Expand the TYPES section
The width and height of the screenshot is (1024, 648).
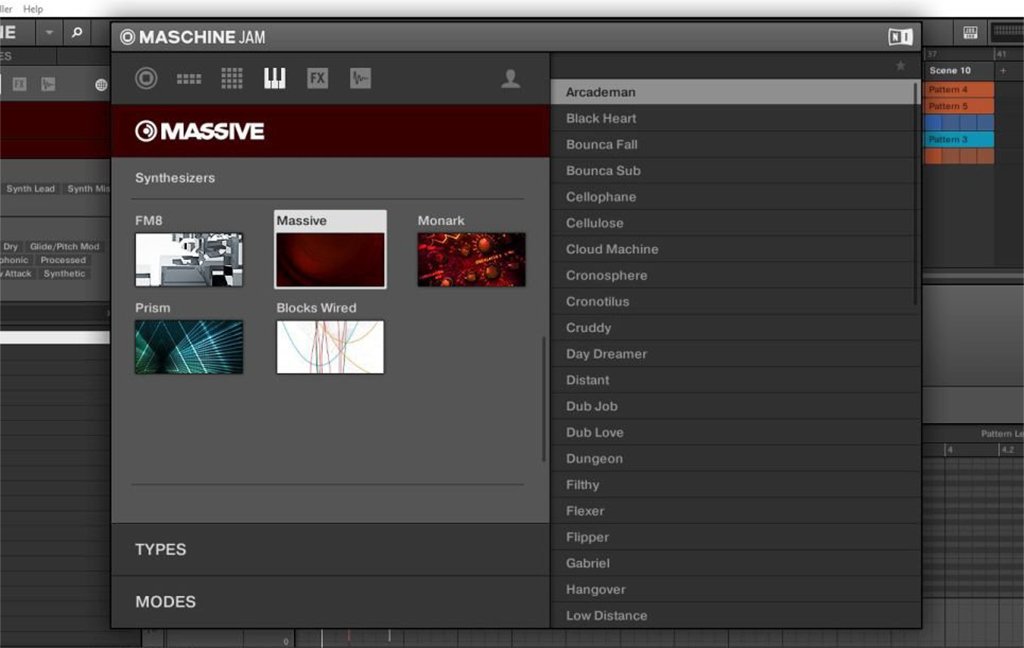click(161, 549)
